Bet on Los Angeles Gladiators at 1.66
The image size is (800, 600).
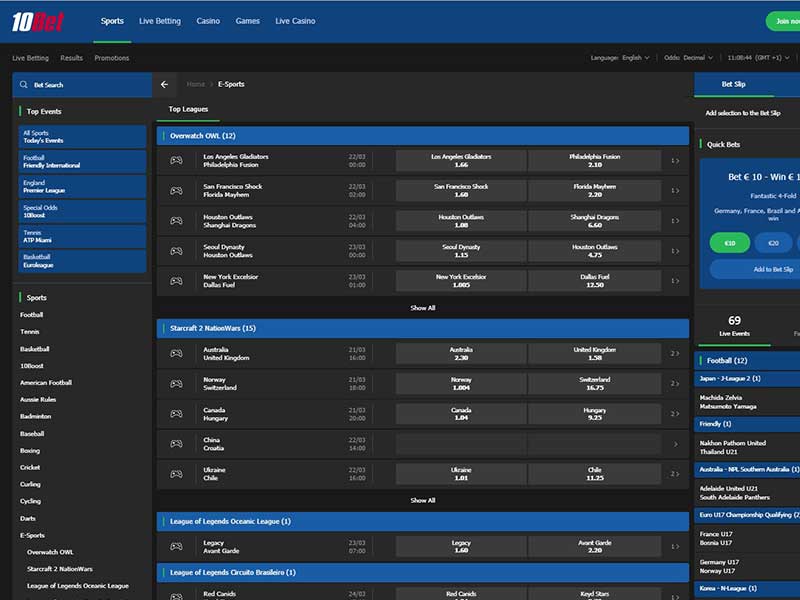pos(461,161)
